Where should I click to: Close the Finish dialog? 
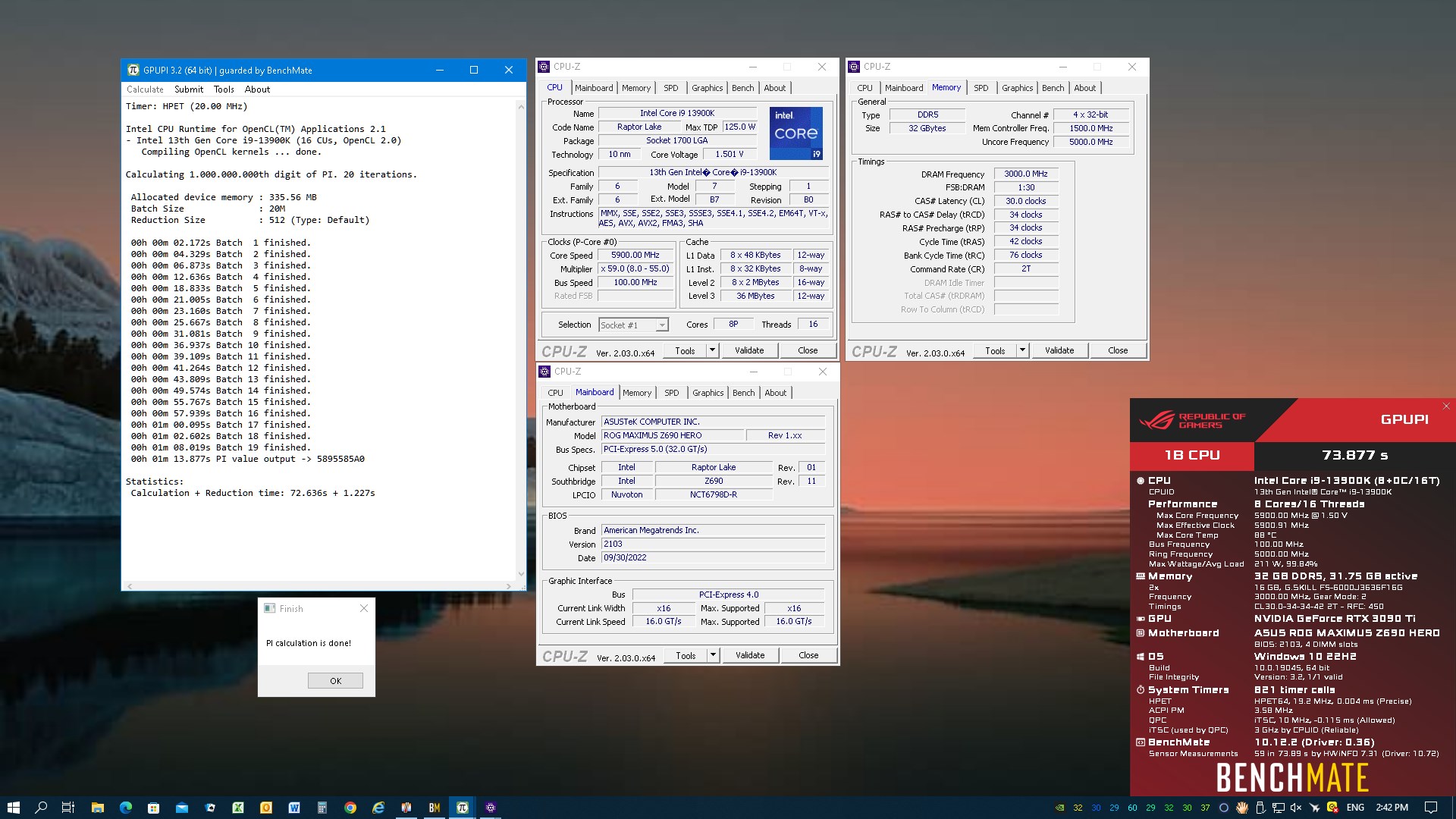coord(364,608)
